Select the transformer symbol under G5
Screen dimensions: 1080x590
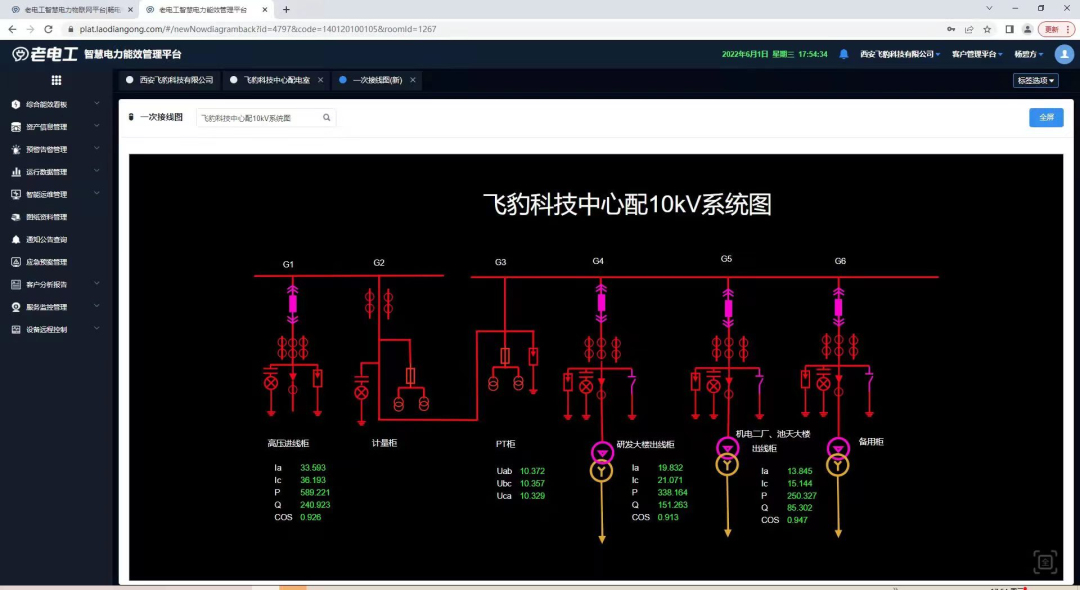727,456
